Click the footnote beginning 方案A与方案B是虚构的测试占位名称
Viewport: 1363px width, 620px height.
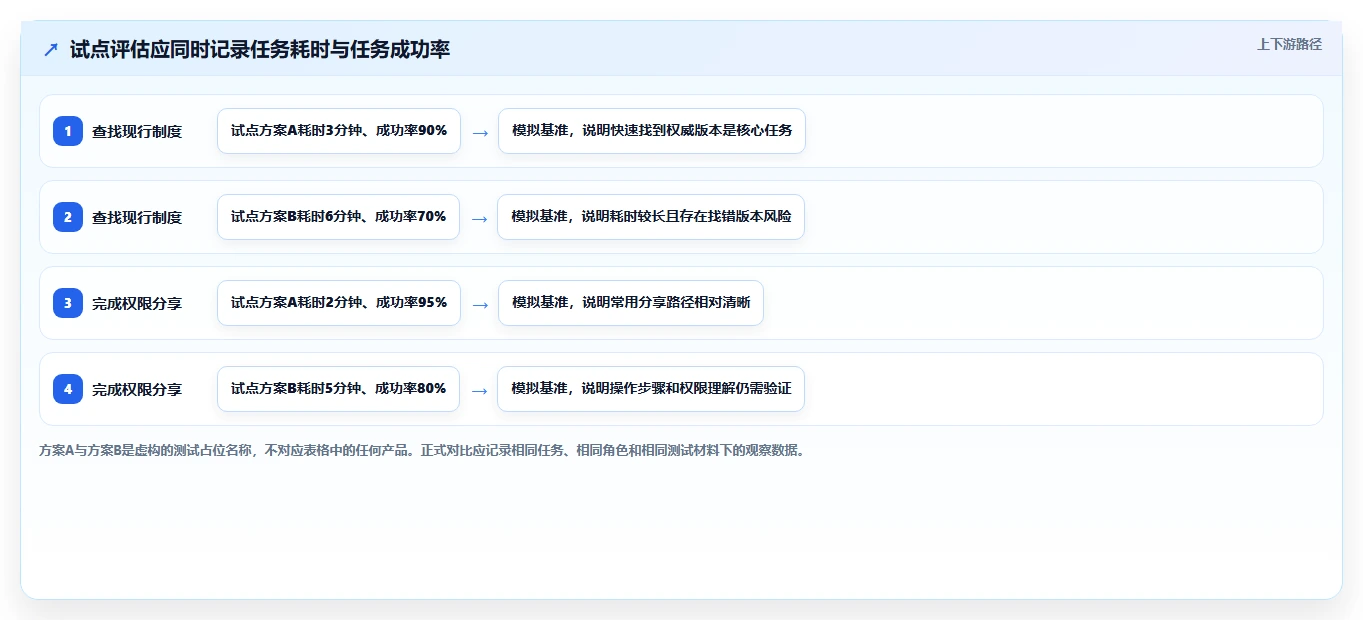422,451
